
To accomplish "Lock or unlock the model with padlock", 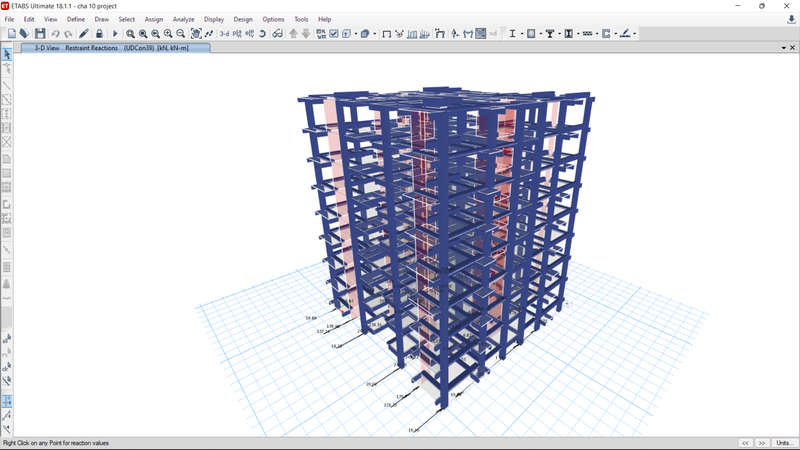I will pos(99,34).
